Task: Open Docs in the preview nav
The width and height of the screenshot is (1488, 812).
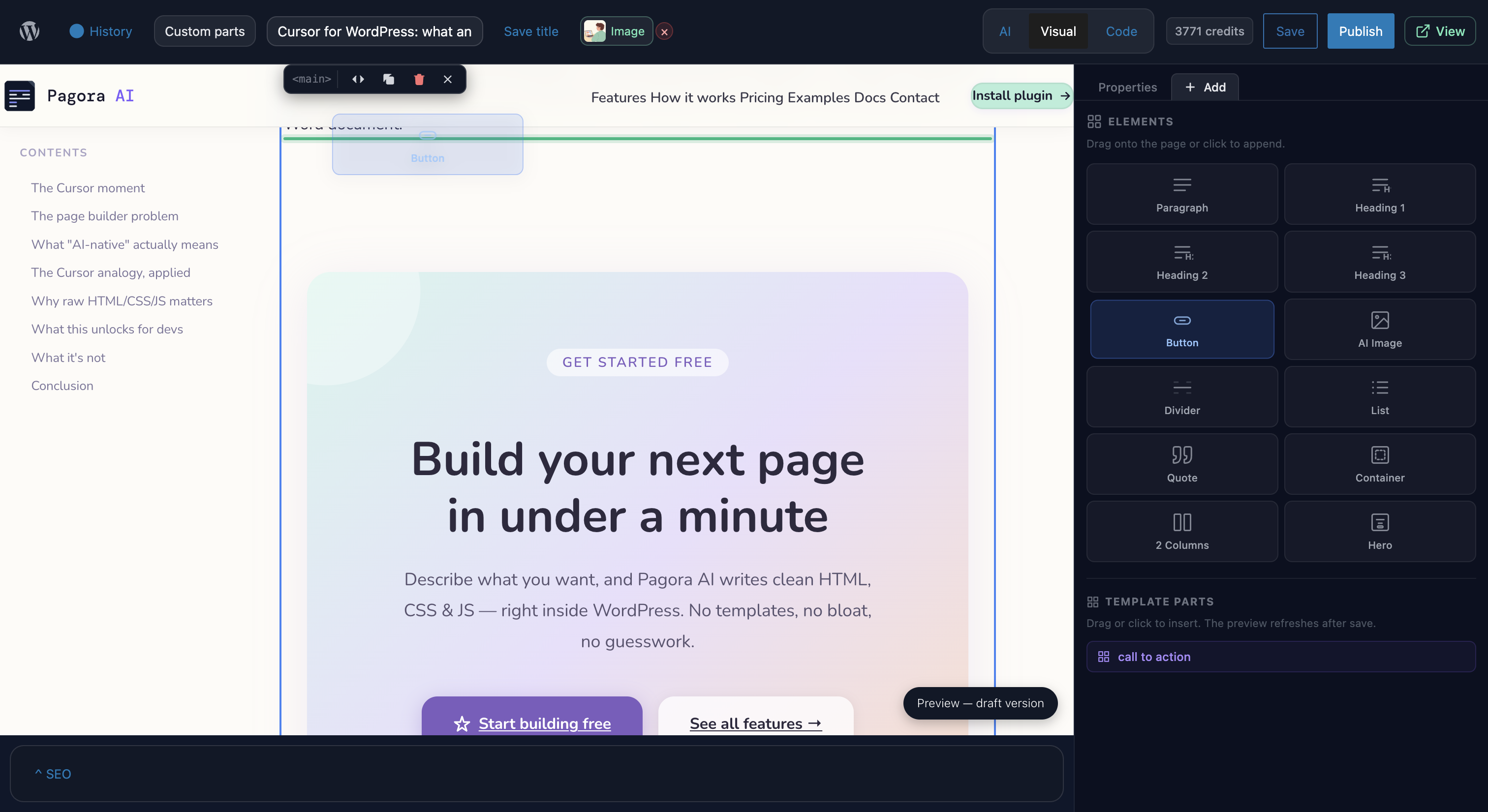Action: pyautogui.click(x=870, y=97)
